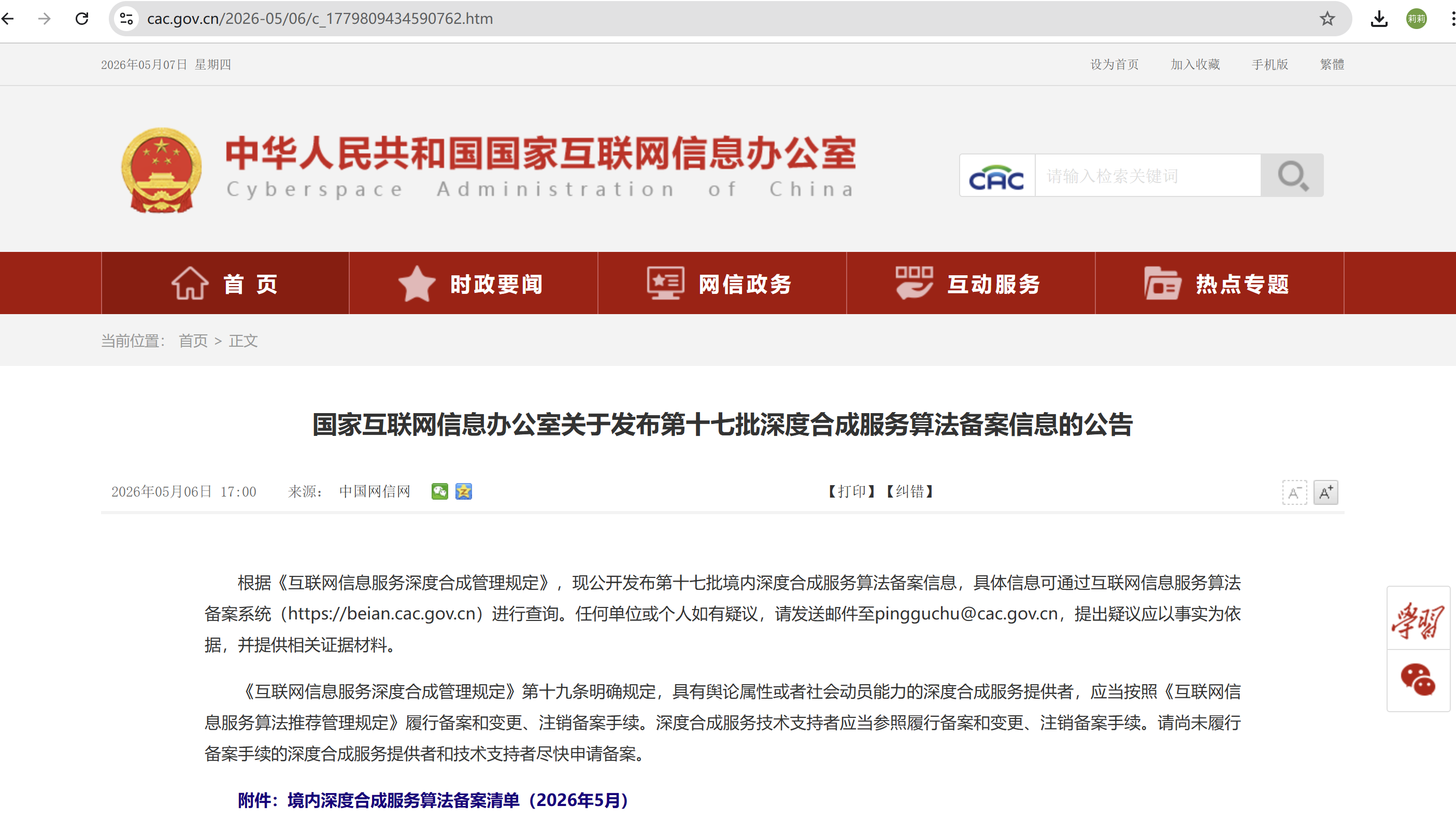Open the 互动服务 navigation tab

click(971, 284)
